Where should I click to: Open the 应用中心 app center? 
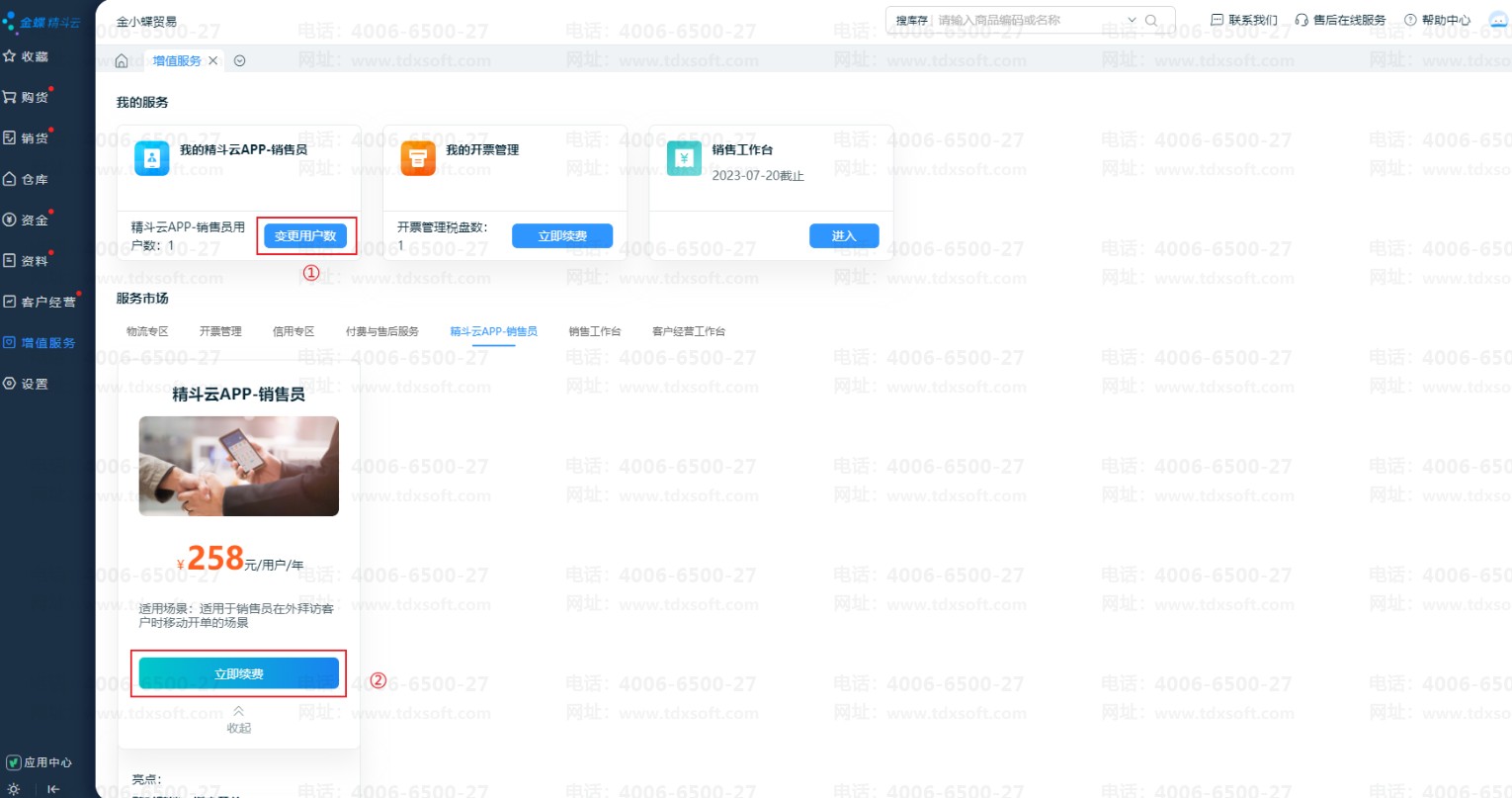[40, 762]
